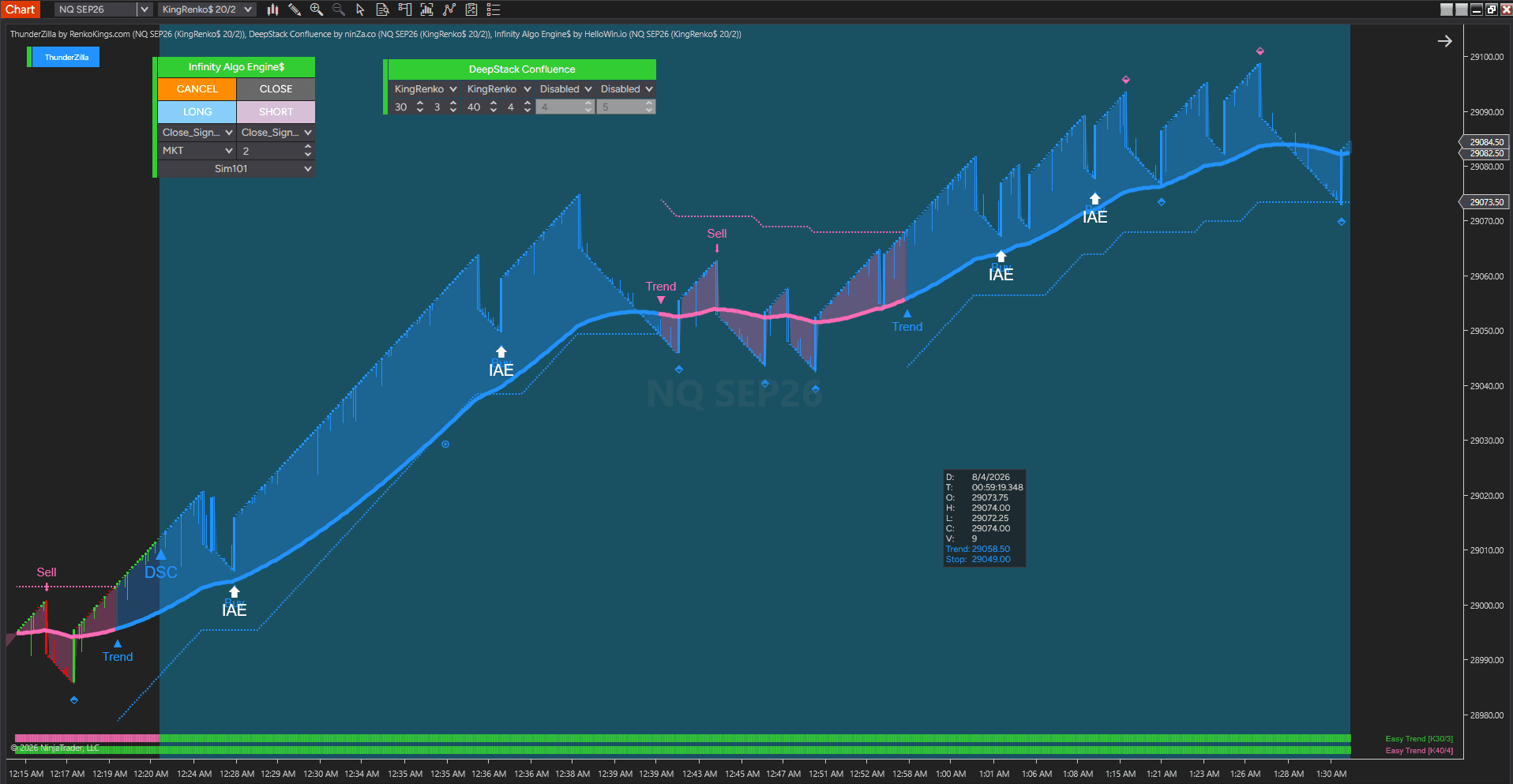Select the cursor pointer tool
The height and width of the screenshot is (784, 1513).
pos(360,9)
